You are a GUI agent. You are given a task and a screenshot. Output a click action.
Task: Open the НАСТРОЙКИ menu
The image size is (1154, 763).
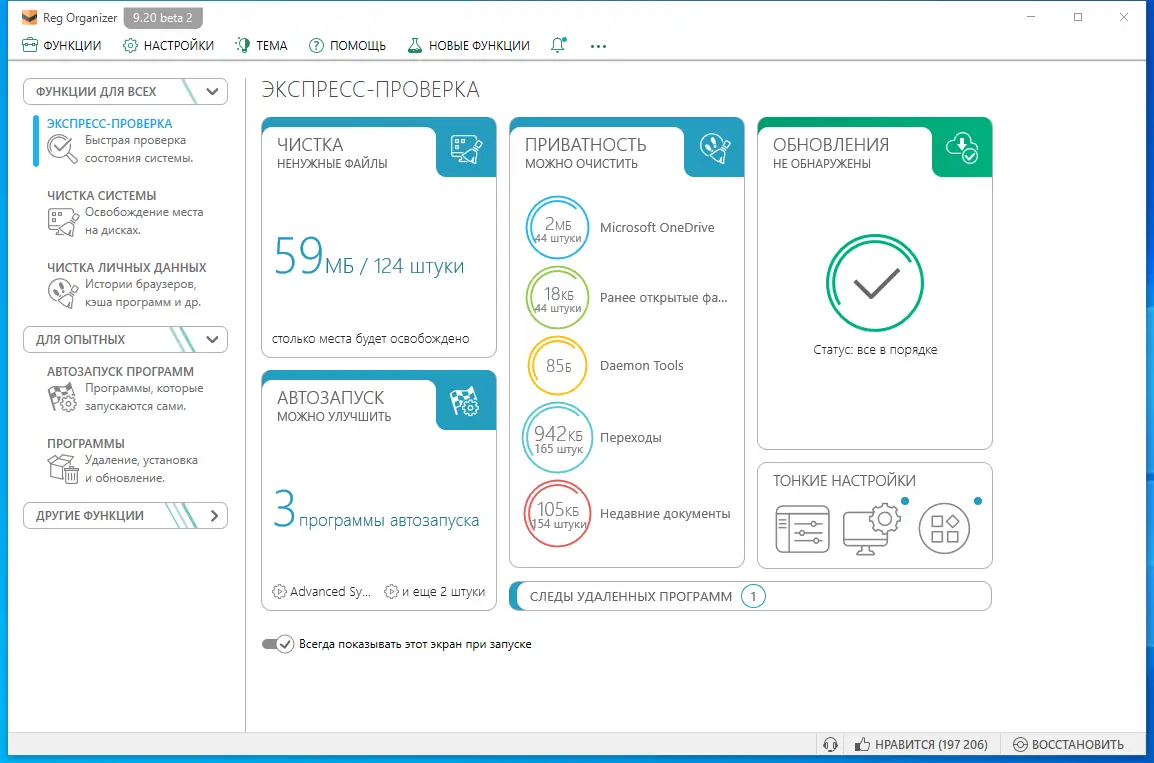169,46
